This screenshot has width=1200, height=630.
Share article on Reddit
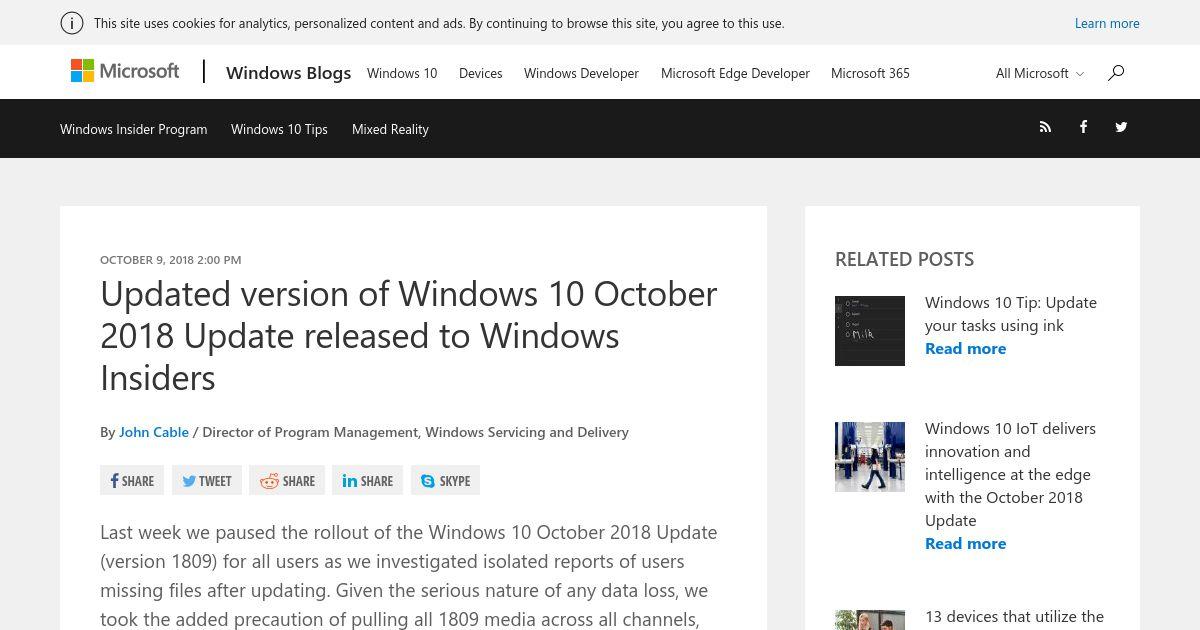coord(287,480)
